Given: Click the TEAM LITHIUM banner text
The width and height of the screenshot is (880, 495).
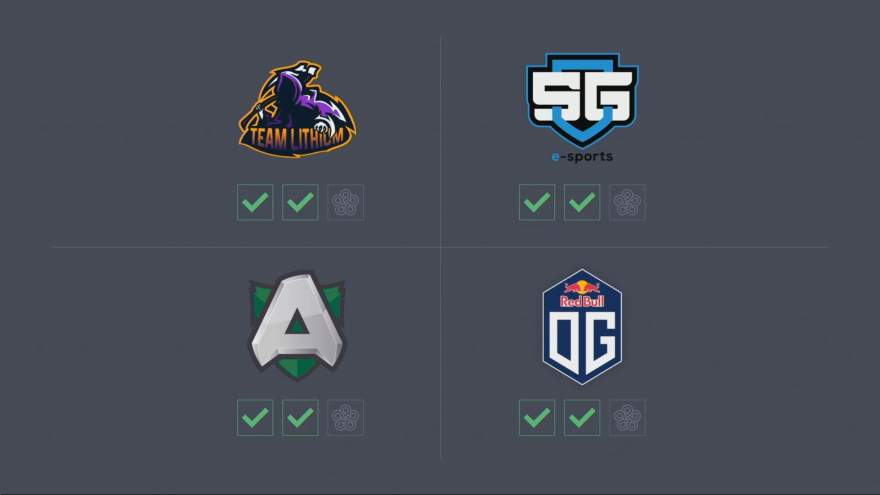Looking at the screenshot, I should point(296,139).
